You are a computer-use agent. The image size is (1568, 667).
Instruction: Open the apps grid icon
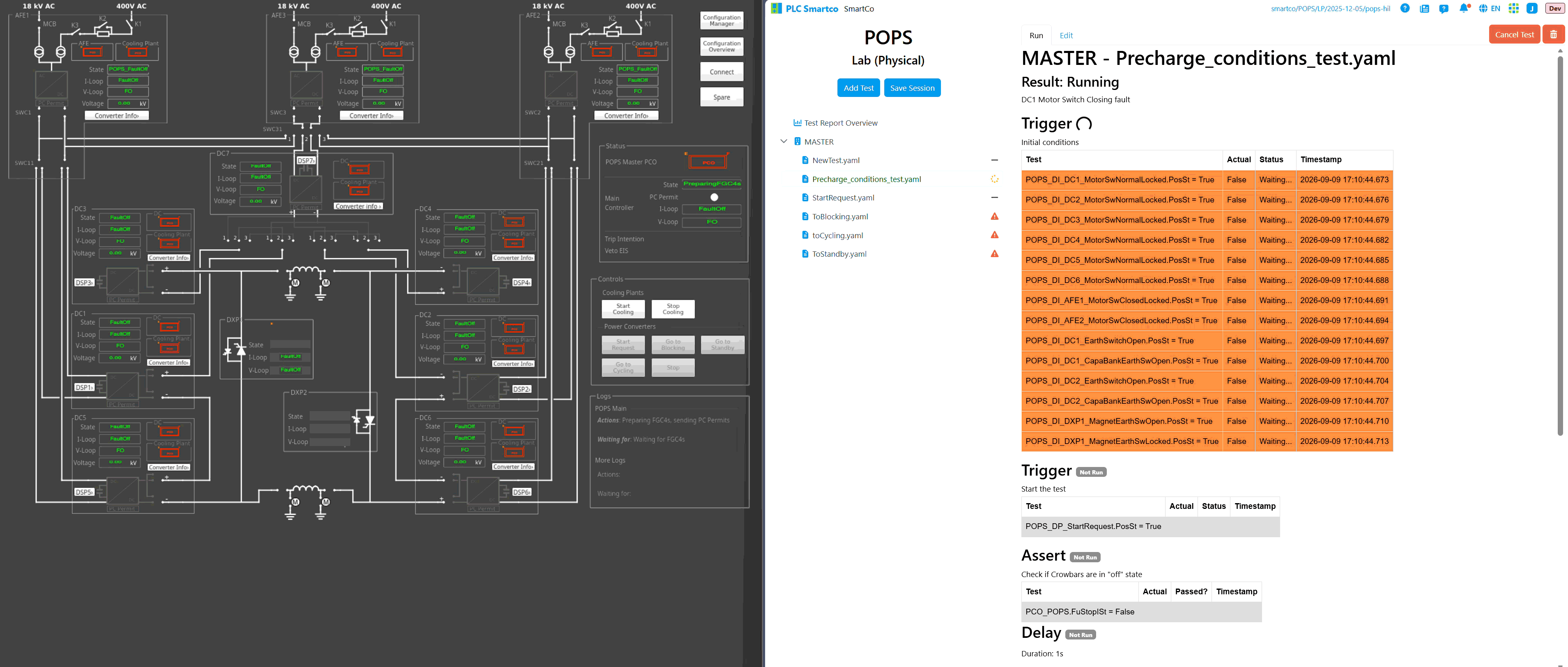(1514, 9)
